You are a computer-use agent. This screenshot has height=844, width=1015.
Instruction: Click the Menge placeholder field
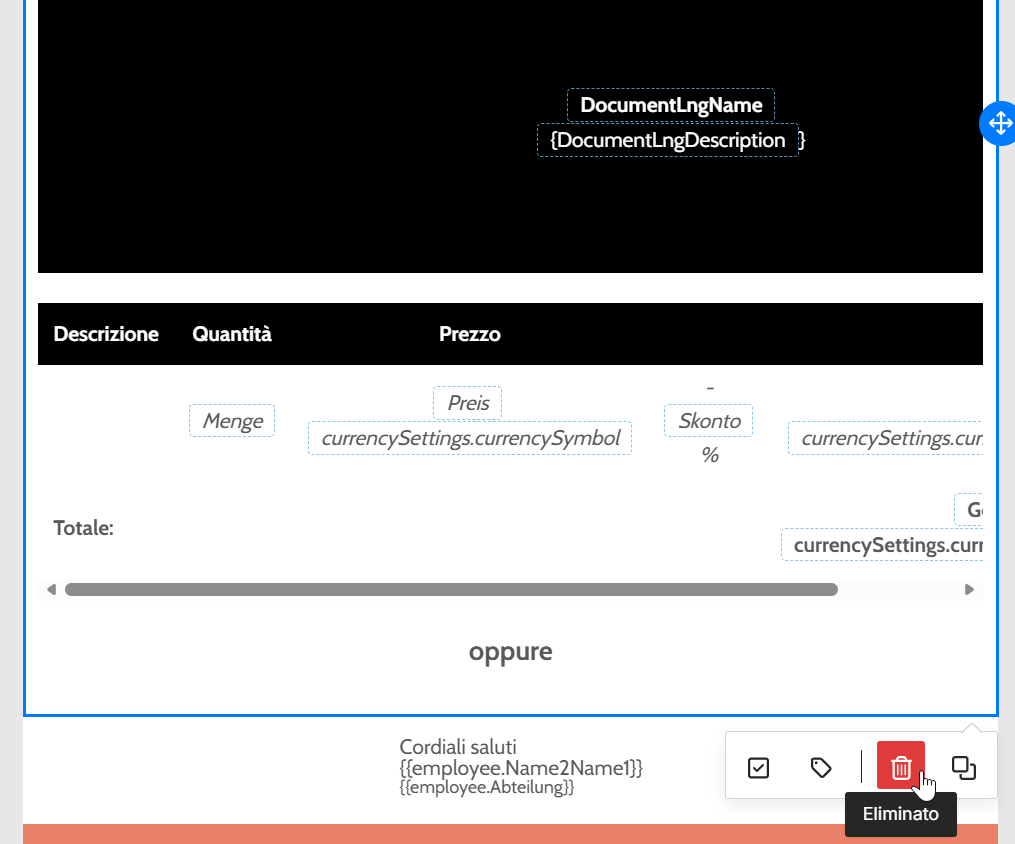232,421
